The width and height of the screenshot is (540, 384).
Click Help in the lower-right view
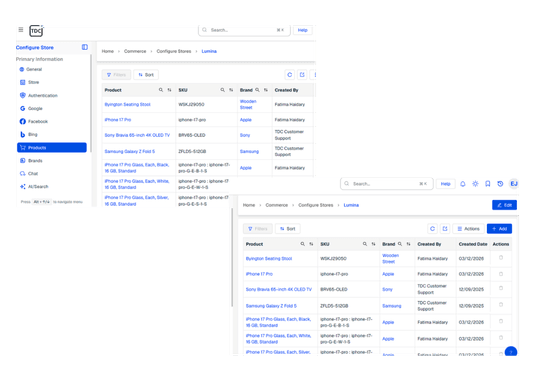coord(445,184)
